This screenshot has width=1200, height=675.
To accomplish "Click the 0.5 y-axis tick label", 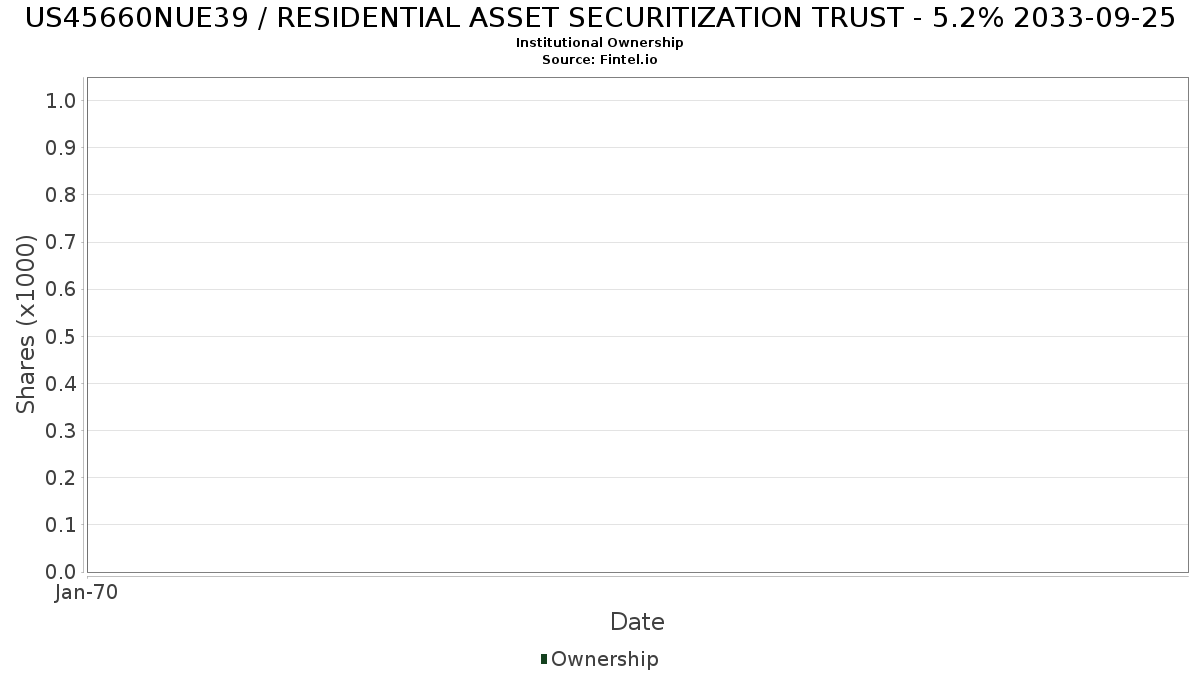I will coord(61,336).
